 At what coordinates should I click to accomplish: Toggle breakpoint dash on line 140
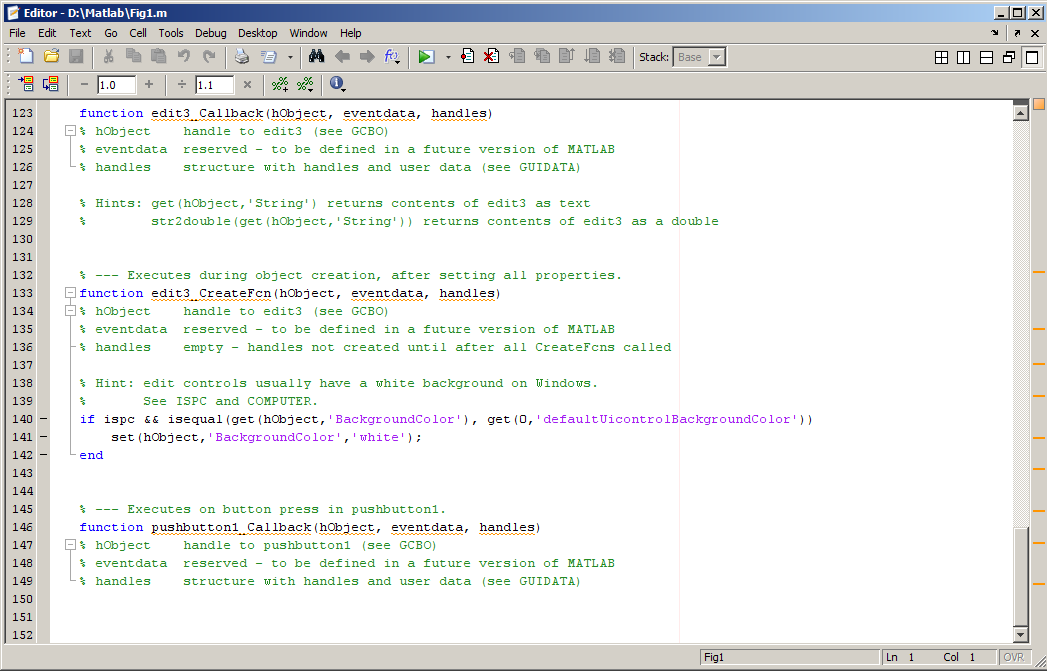pos(43,419)
